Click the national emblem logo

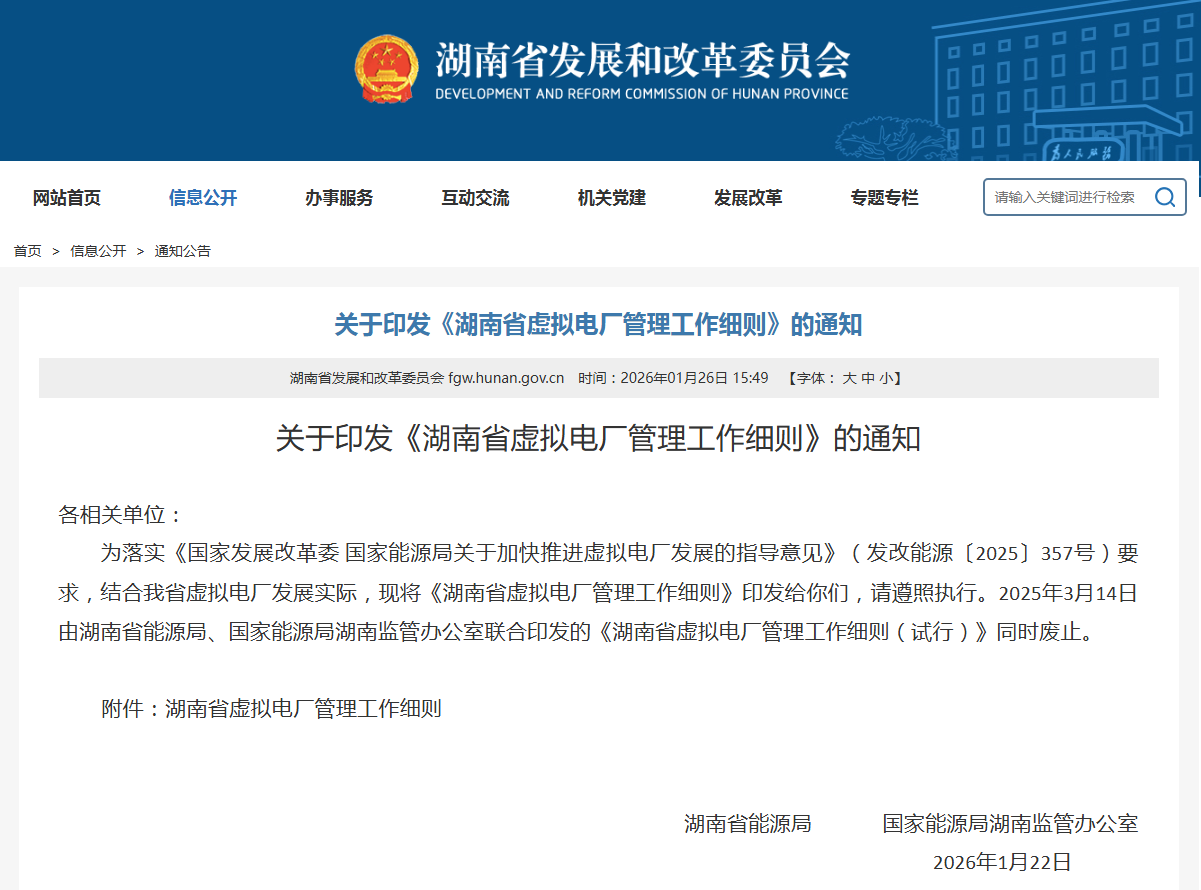click(x=385, y=69)
